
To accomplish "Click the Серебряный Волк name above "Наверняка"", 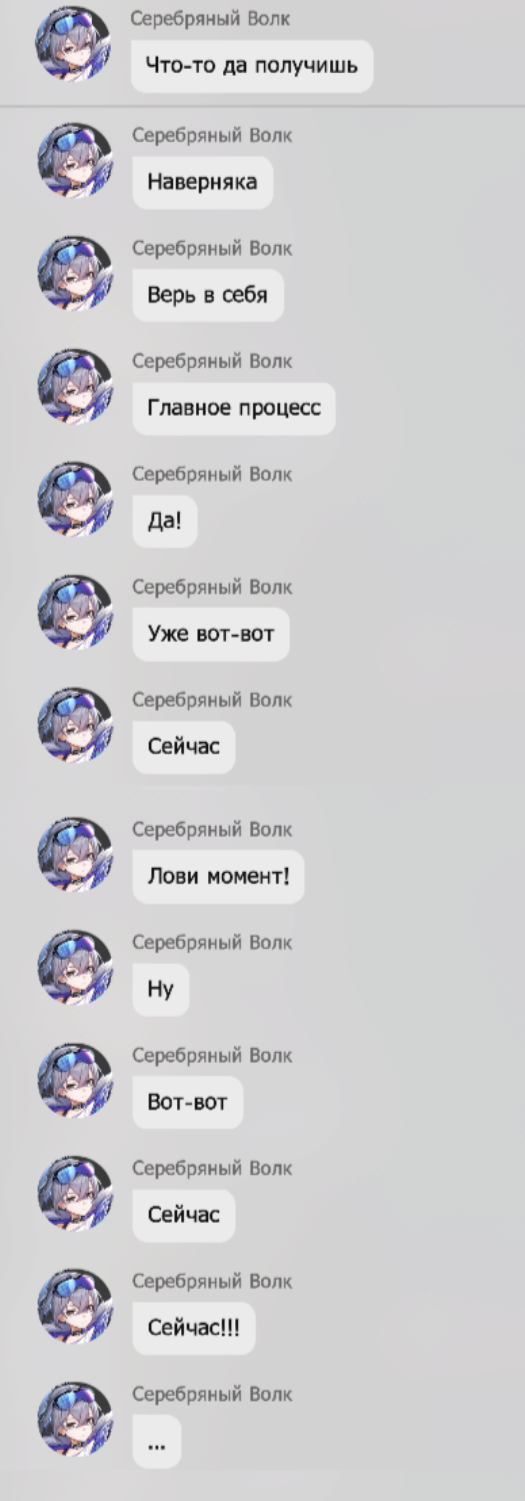I will 212,135.
